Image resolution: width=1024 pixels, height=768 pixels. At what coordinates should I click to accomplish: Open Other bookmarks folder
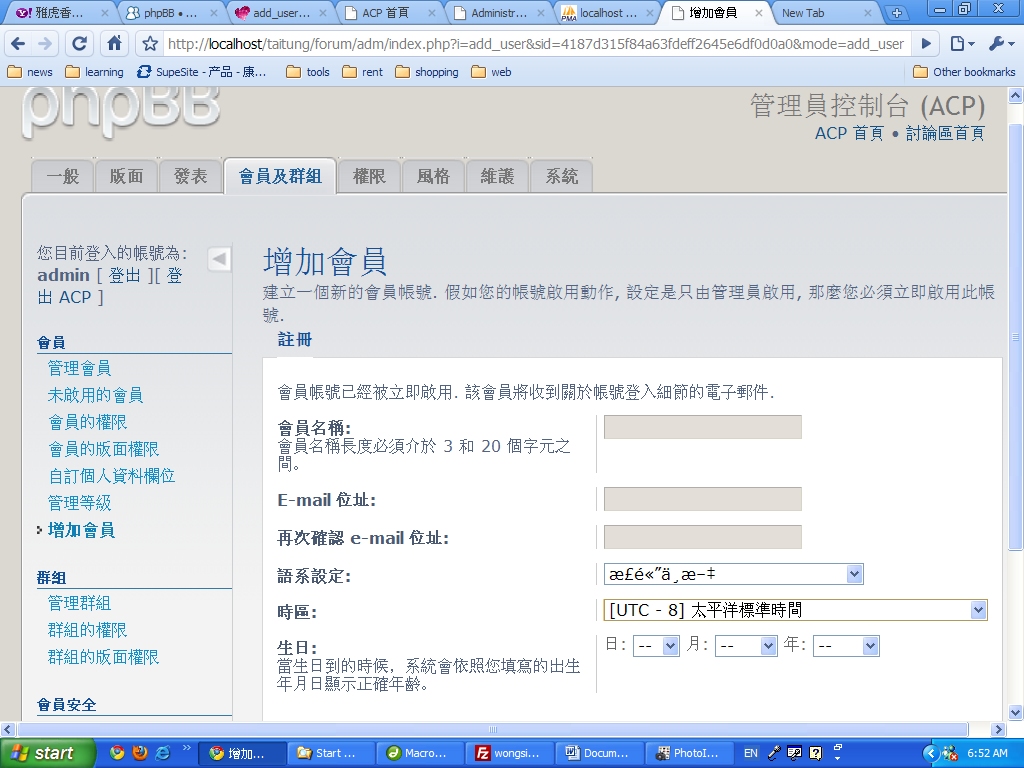click(965, 72)
